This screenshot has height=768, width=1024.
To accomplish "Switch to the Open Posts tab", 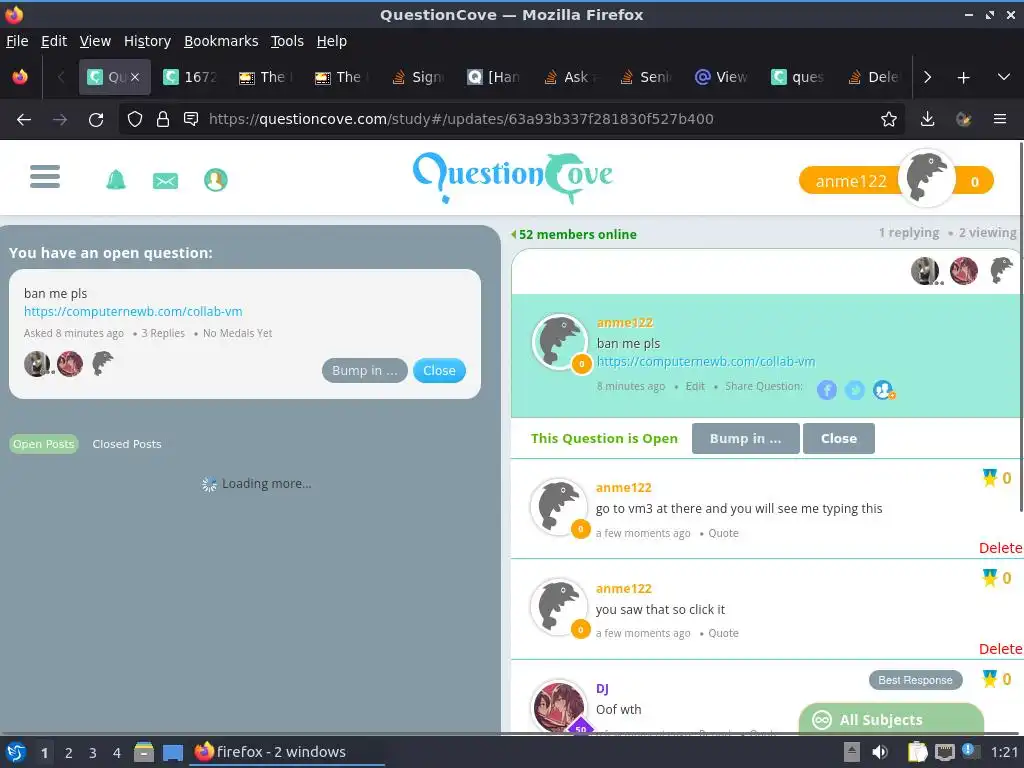I will pyautogui.click(x=44, y=444).
